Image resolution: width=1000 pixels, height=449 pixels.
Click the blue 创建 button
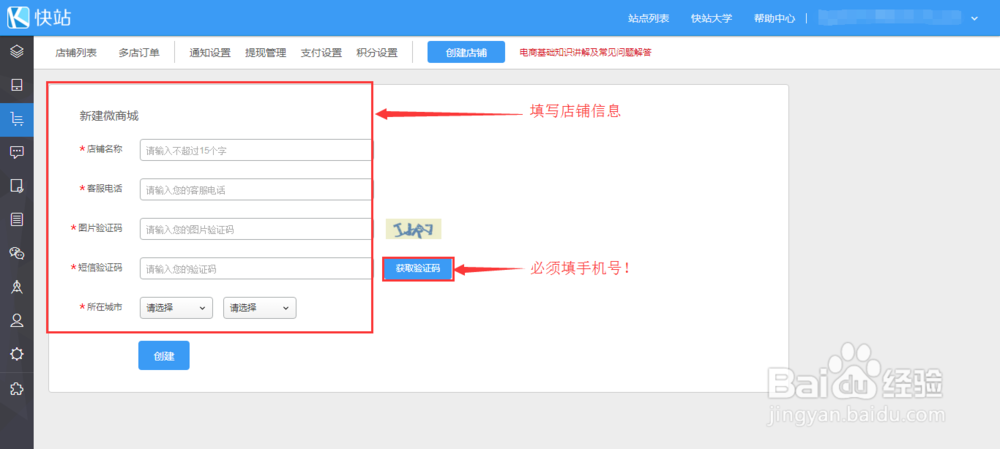[x=164, y=356]
